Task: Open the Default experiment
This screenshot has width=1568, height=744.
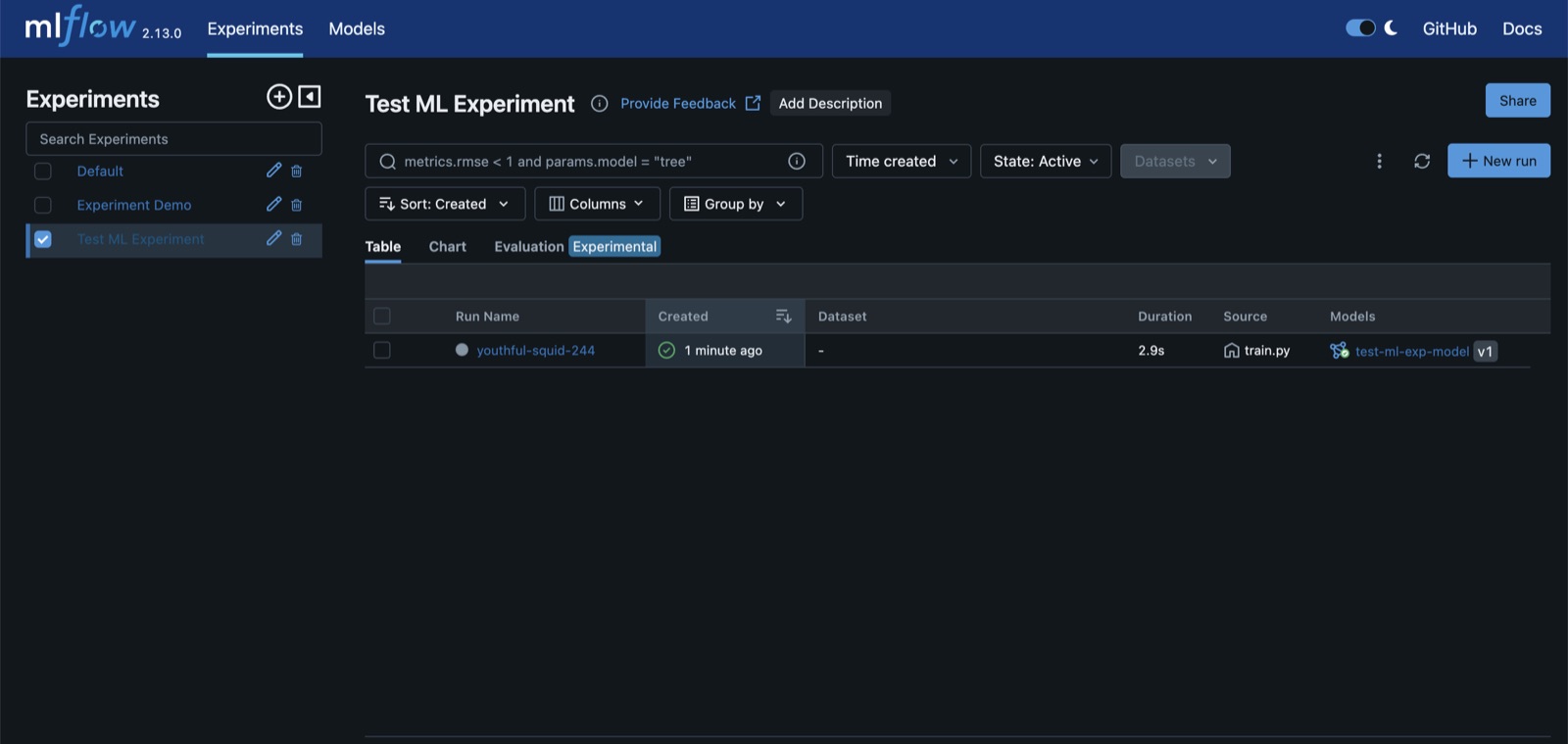Action: pos(100,171)
